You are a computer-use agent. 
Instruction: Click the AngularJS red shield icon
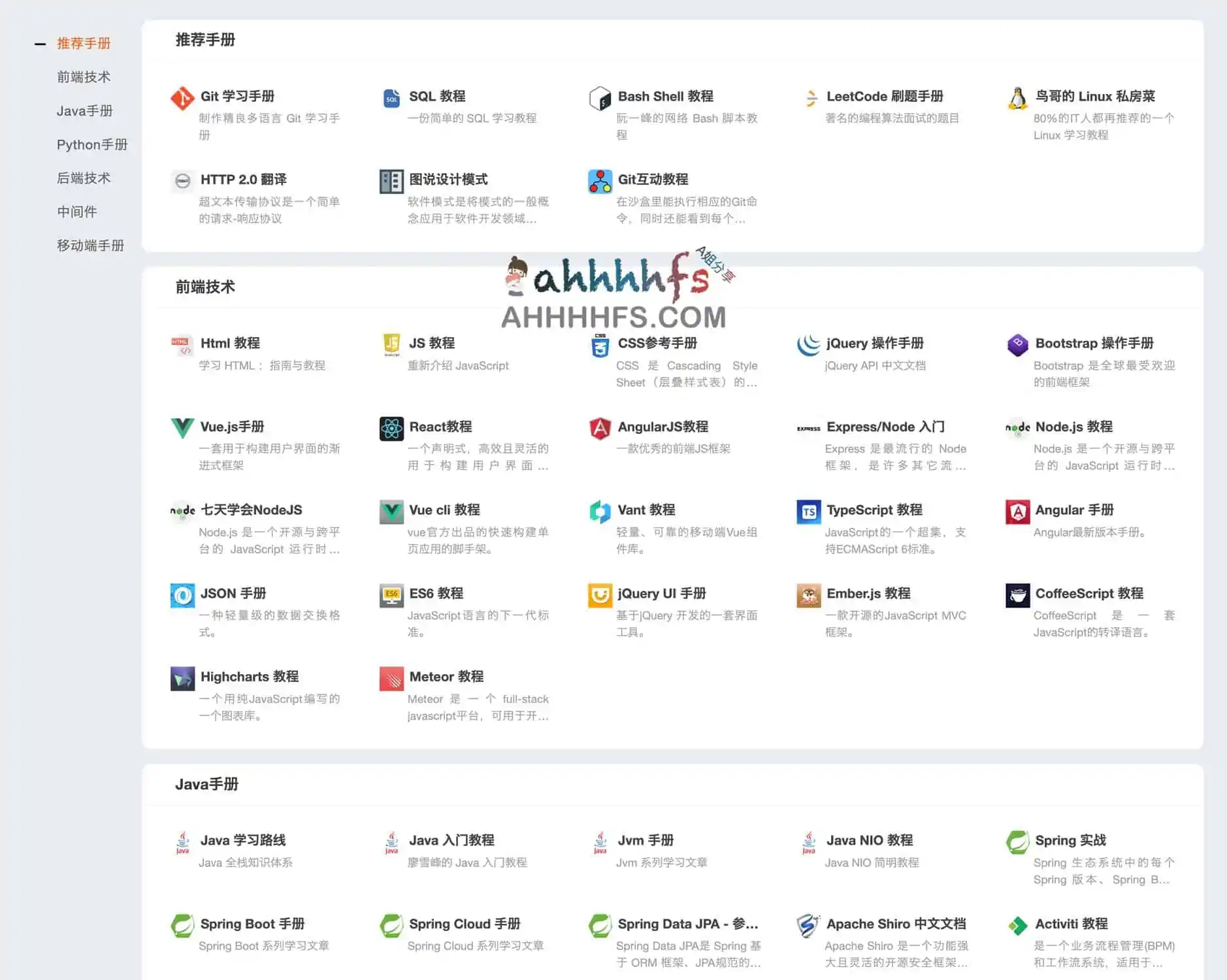(x=600, y=429)
